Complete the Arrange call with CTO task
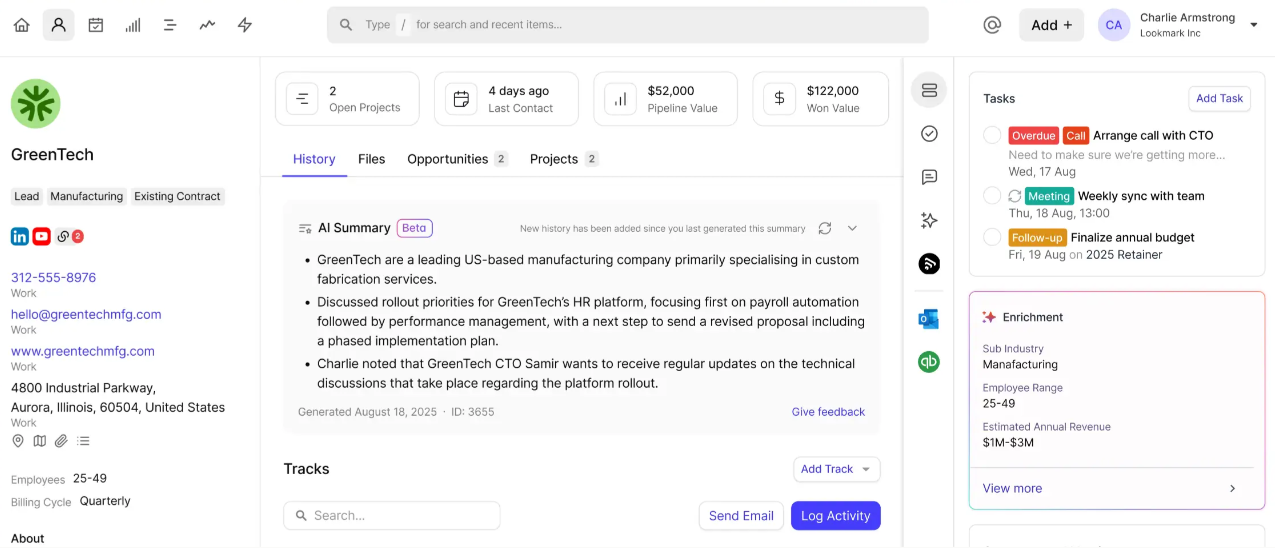Image resolution: width=1275 pixels, height=548 pixels. click(x=992, y=135)
